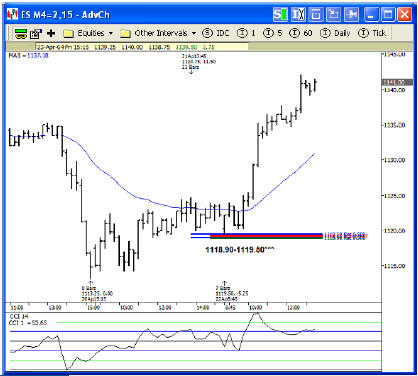Viewport: 418px width, 376px height.
Task: Click the I interval-link title bar icon
Action: point(298,15)
